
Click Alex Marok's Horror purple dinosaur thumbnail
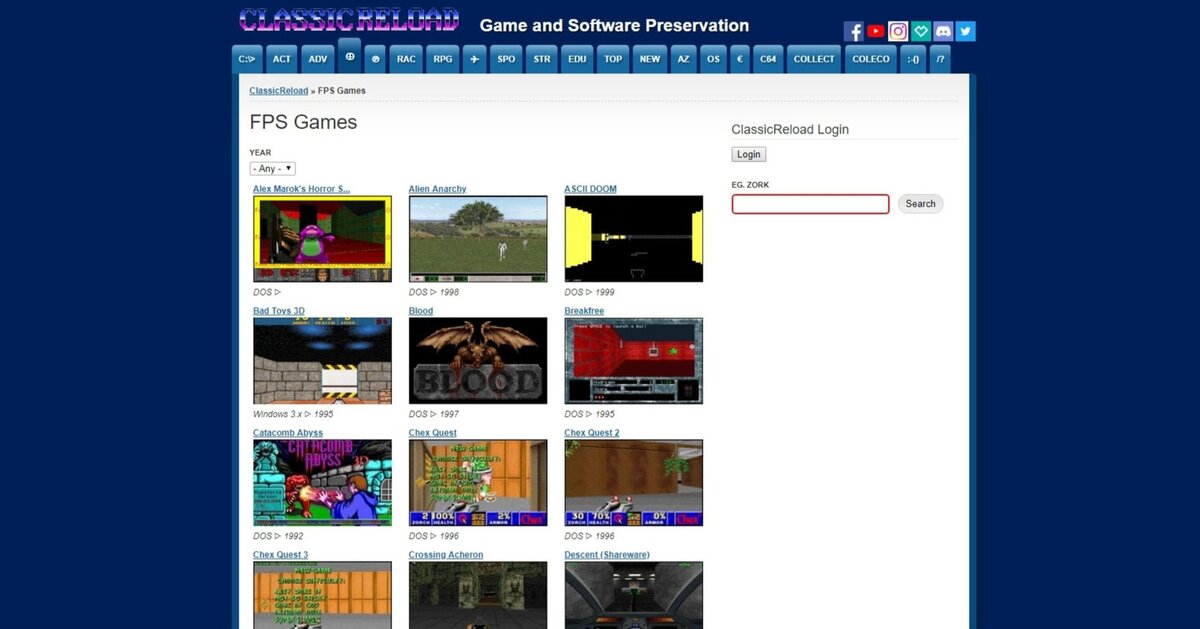point(322,239)
